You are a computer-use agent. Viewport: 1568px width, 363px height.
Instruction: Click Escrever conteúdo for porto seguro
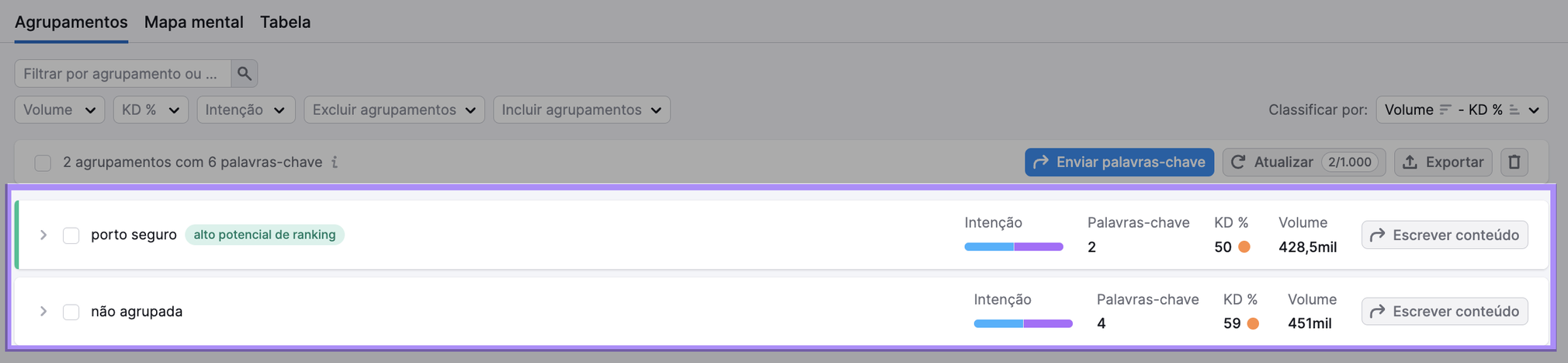pyautogui.click(x=1444, y=235)
